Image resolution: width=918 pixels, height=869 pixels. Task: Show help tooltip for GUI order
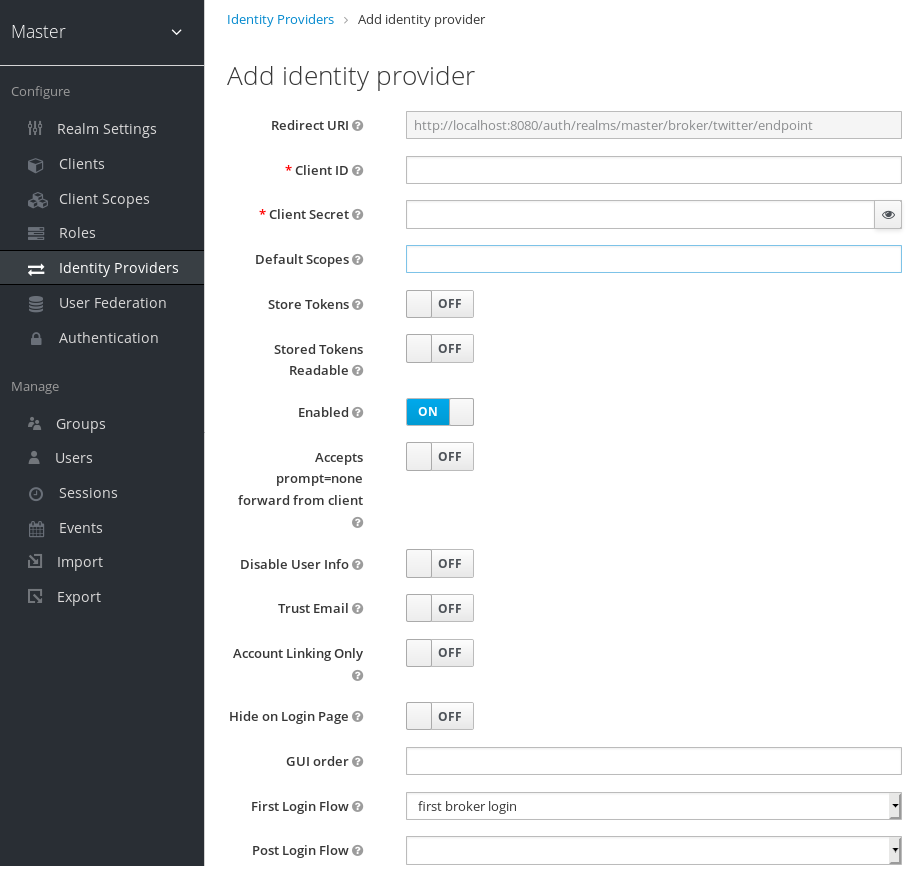tap(358, 761)
